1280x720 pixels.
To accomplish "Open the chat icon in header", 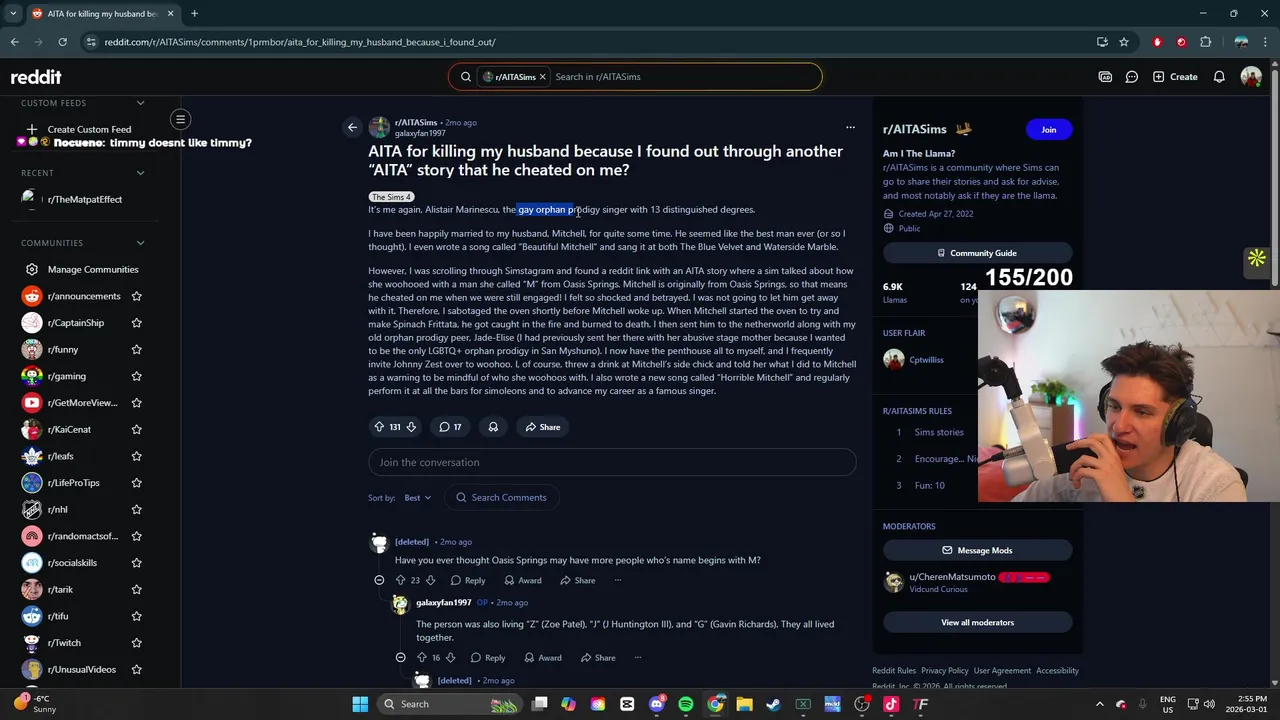I will pyautogui.click(x=1132, y=77).
